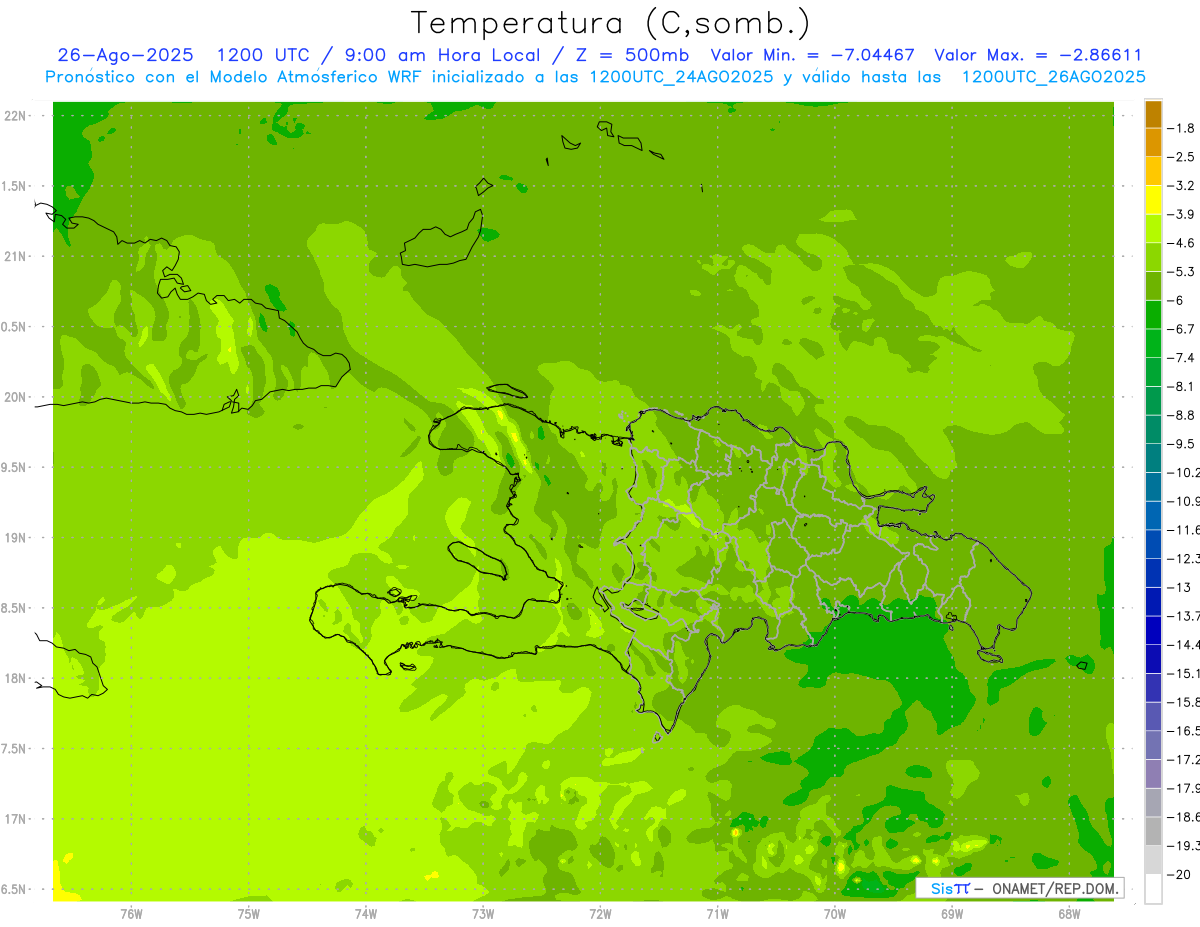Click the '-20' color scale value

pos(1178,874)
